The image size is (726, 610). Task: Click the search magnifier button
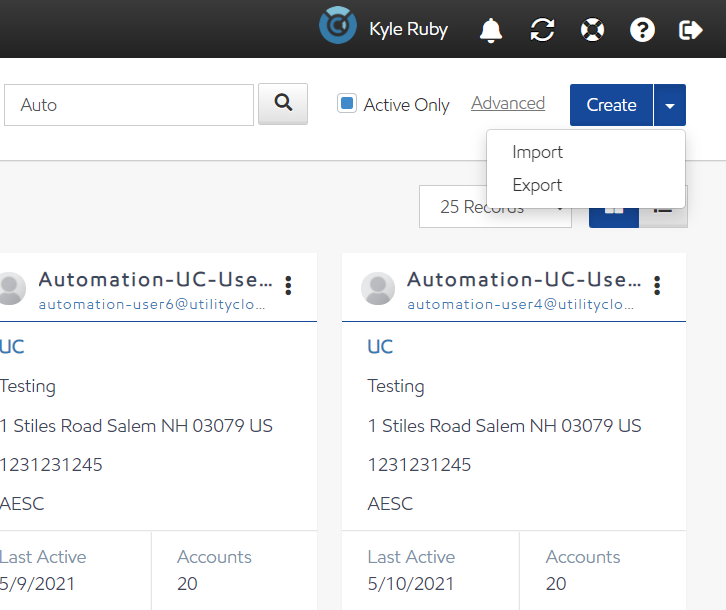(x=283, y=104)
